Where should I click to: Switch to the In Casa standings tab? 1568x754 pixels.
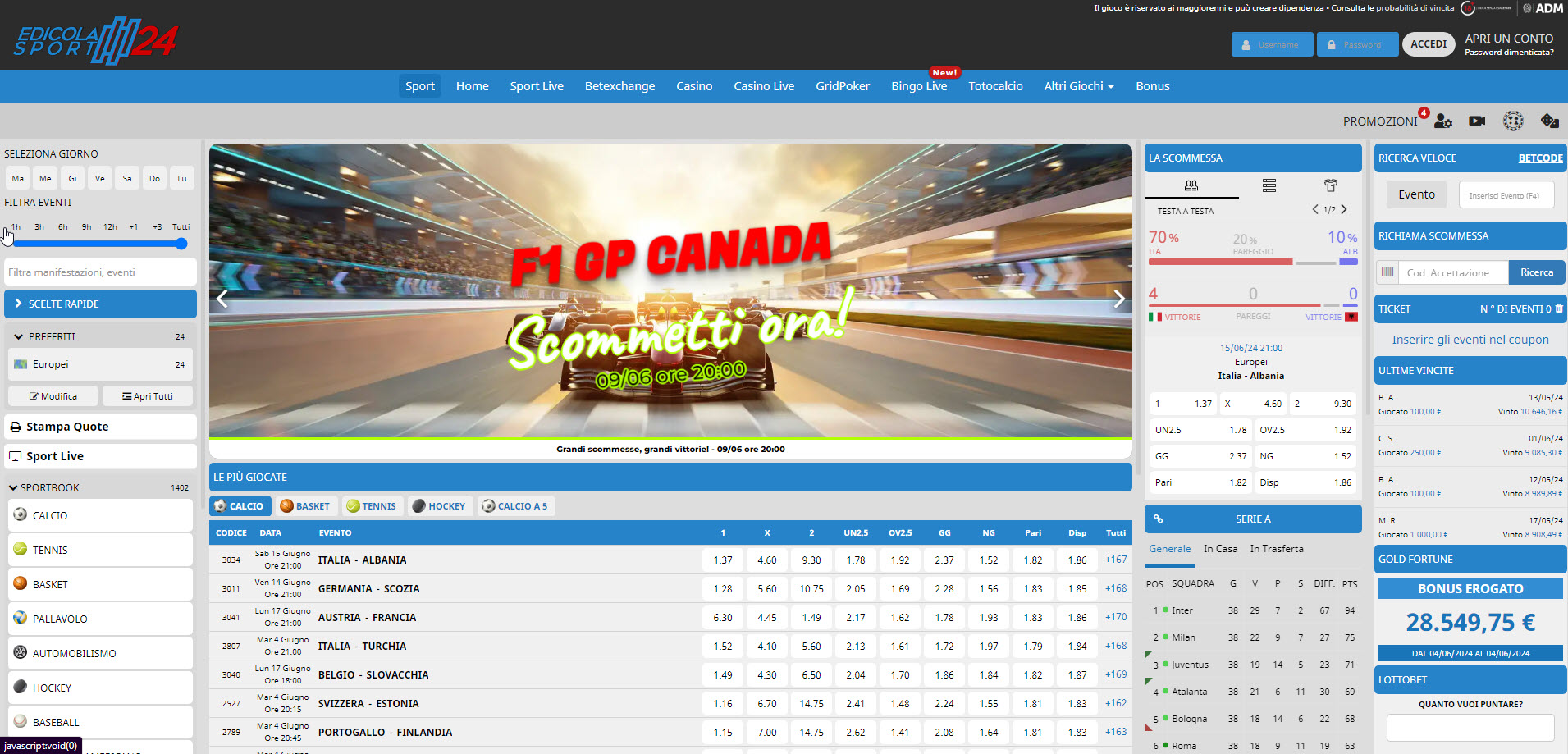[x=1220, y=549]
